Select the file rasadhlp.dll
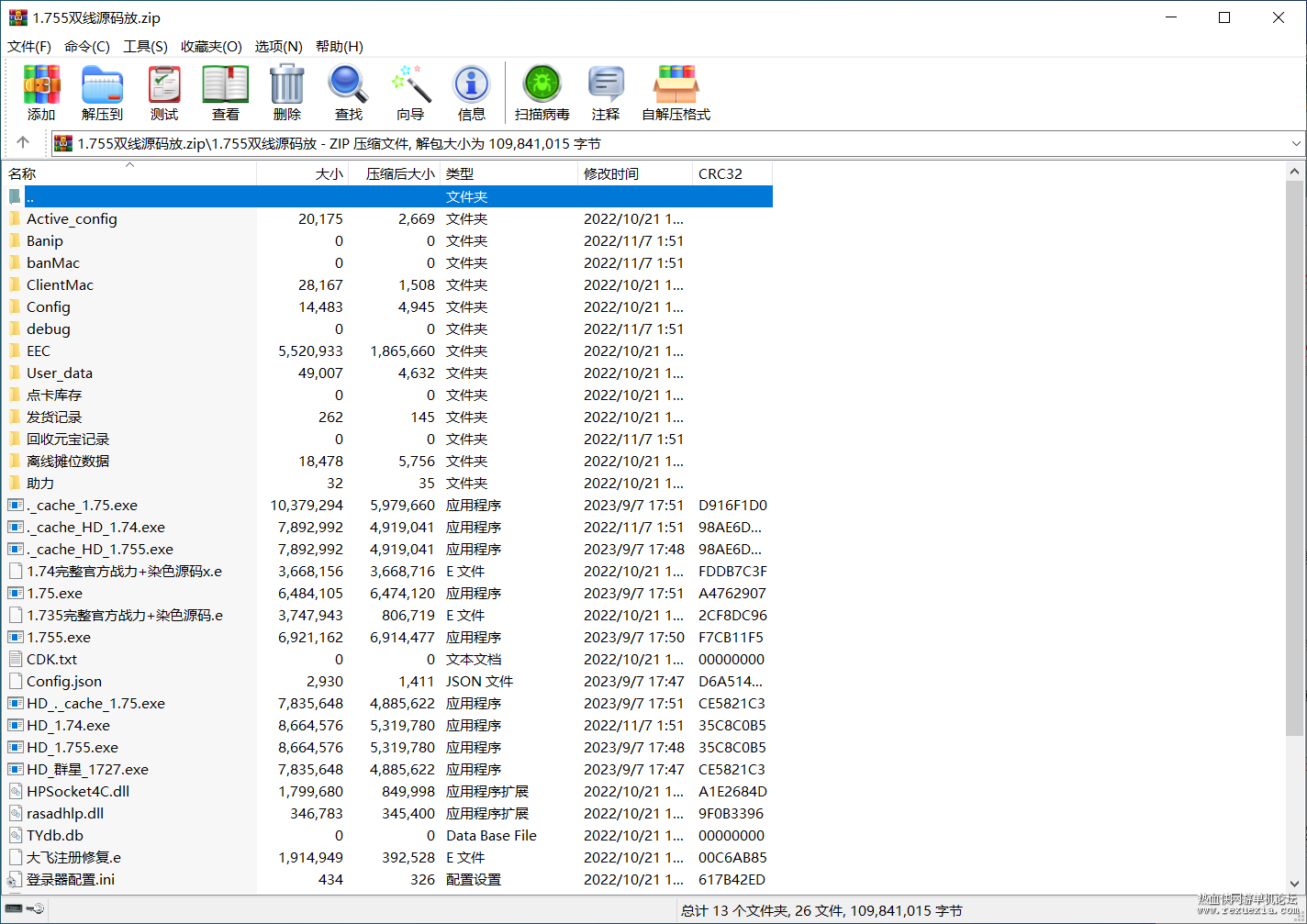 387,813
